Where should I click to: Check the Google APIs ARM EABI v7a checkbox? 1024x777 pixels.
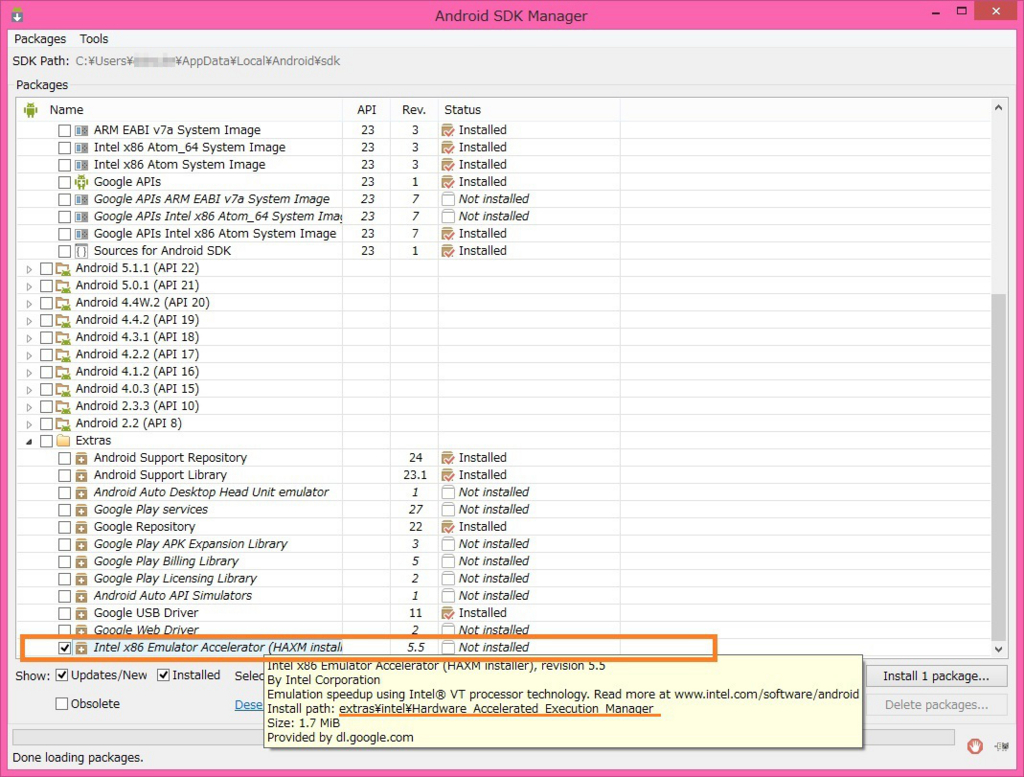point(64,199)
